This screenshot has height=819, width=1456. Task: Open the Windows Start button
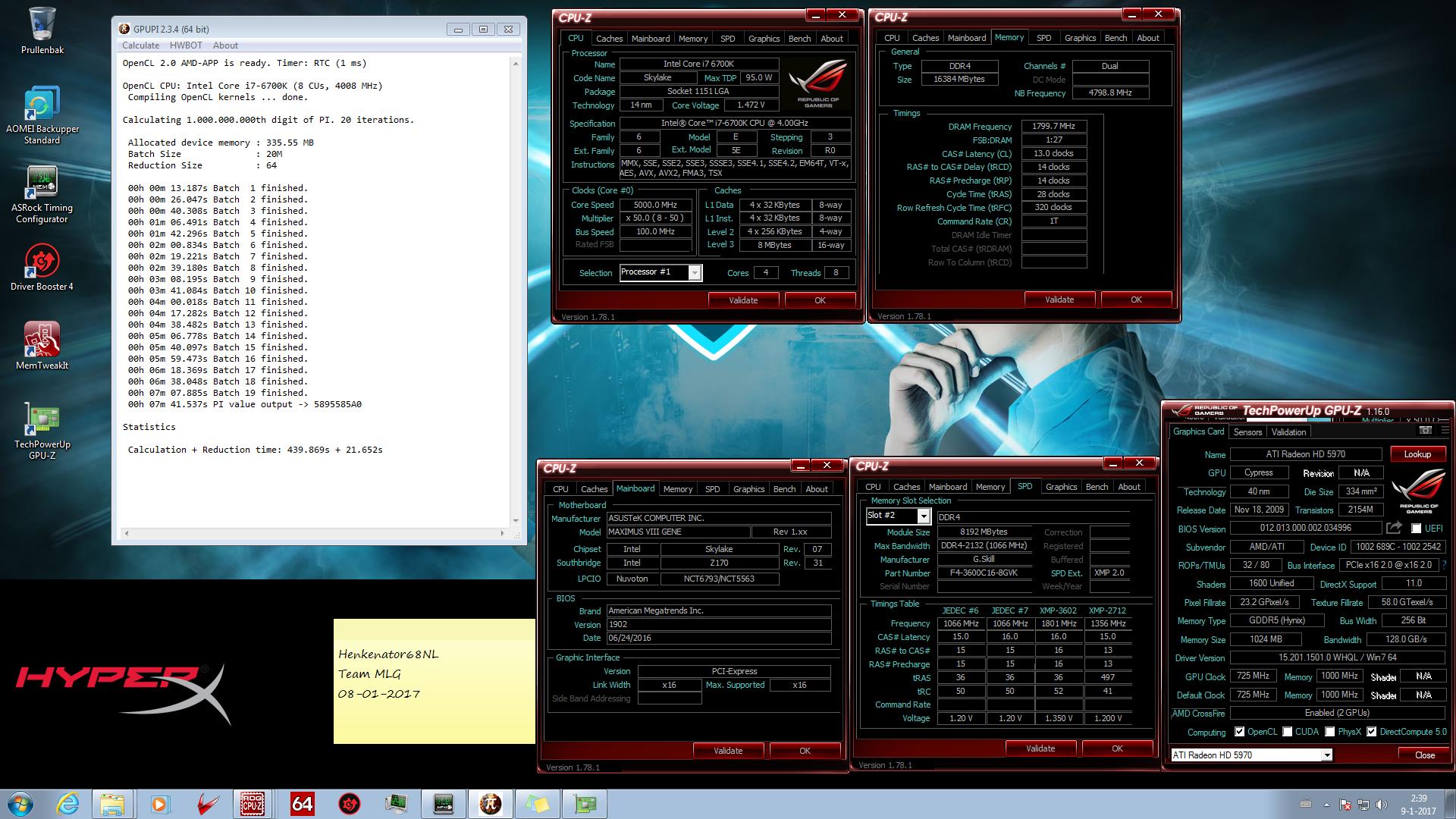click(x=20, y=804)
